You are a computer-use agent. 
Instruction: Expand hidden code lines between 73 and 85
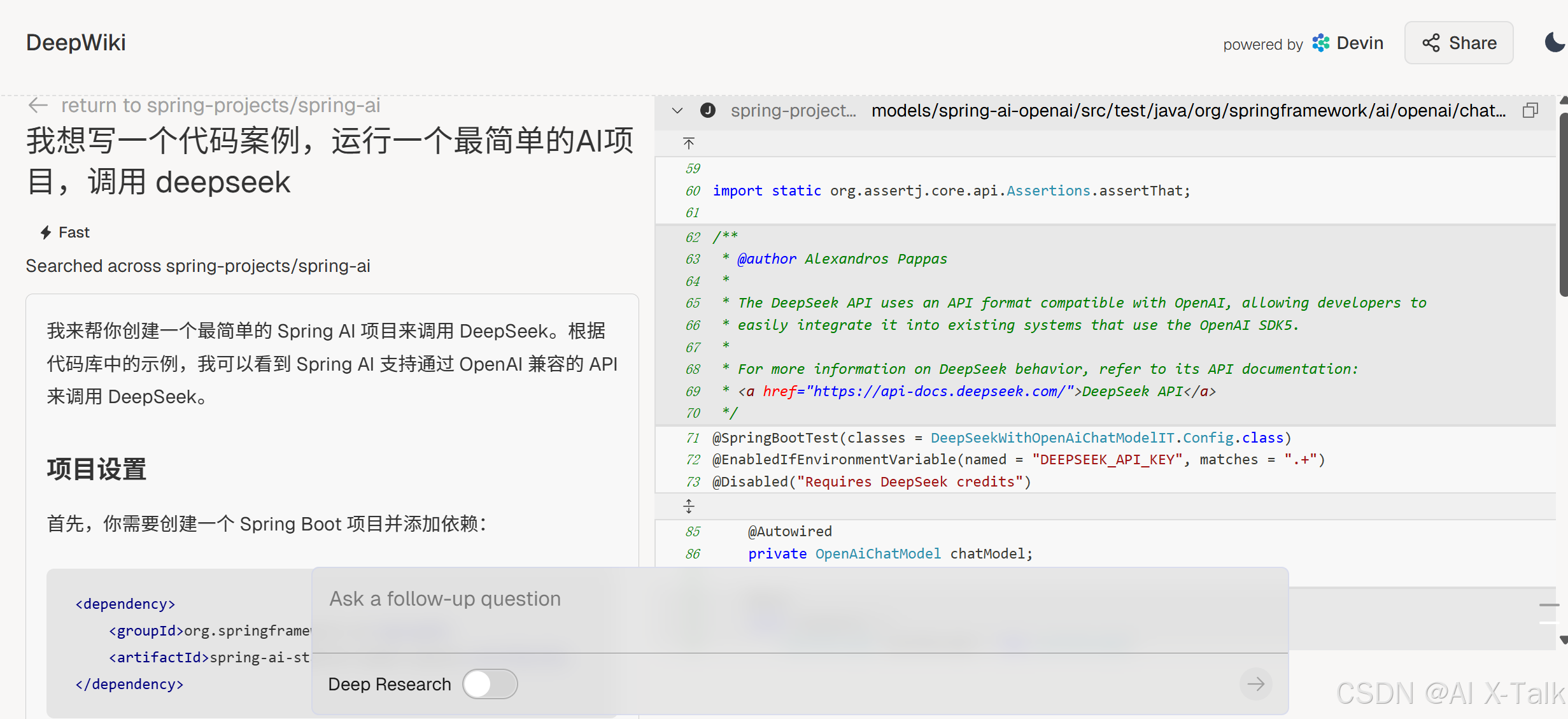(689, 506)
